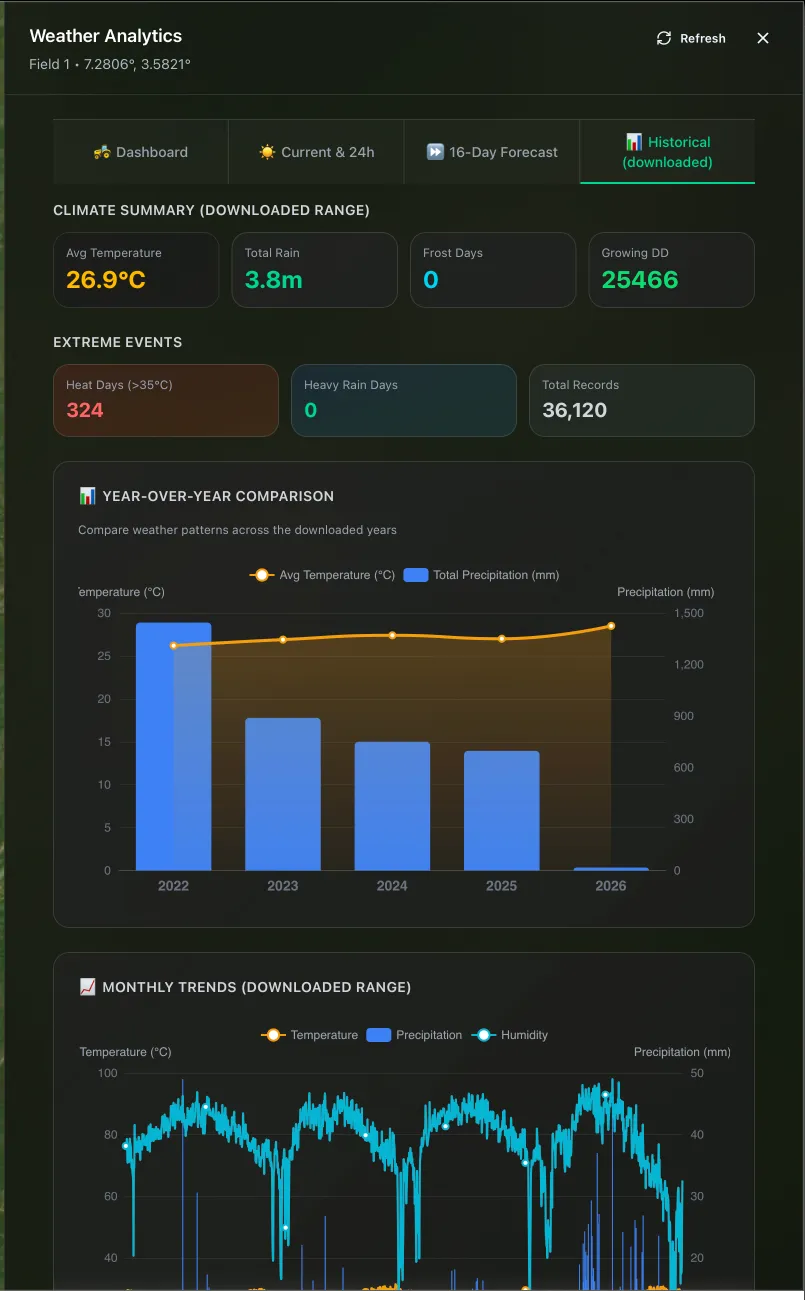Click the orange Avg Temperature legend marker
805x1300 pixels.
[261, 575]
